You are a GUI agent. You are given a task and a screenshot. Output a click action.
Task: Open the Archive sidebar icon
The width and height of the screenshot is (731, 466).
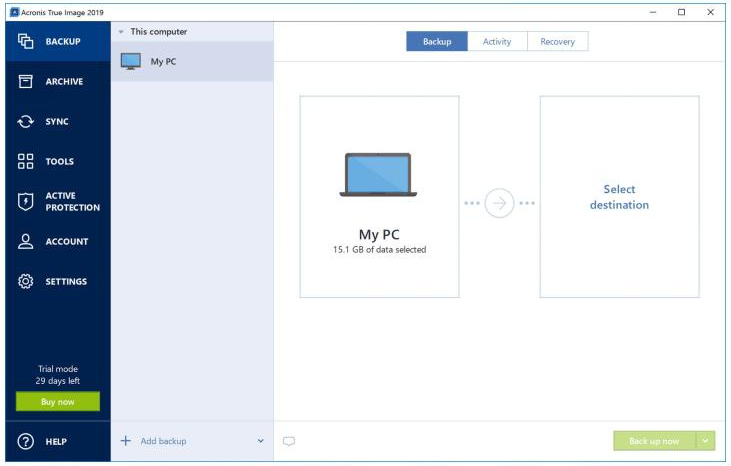click(x=26, y=82)
